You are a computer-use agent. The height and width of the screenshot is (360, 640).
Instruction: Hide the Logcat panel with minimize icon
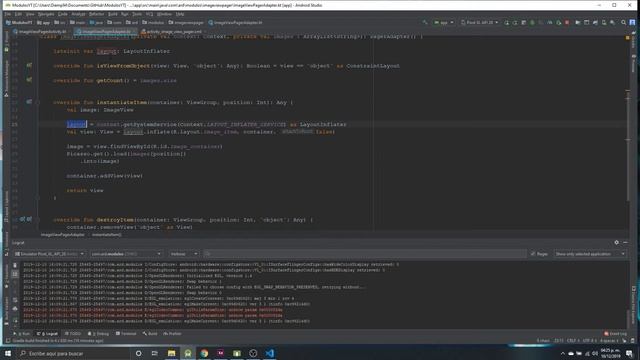(625, 242)
